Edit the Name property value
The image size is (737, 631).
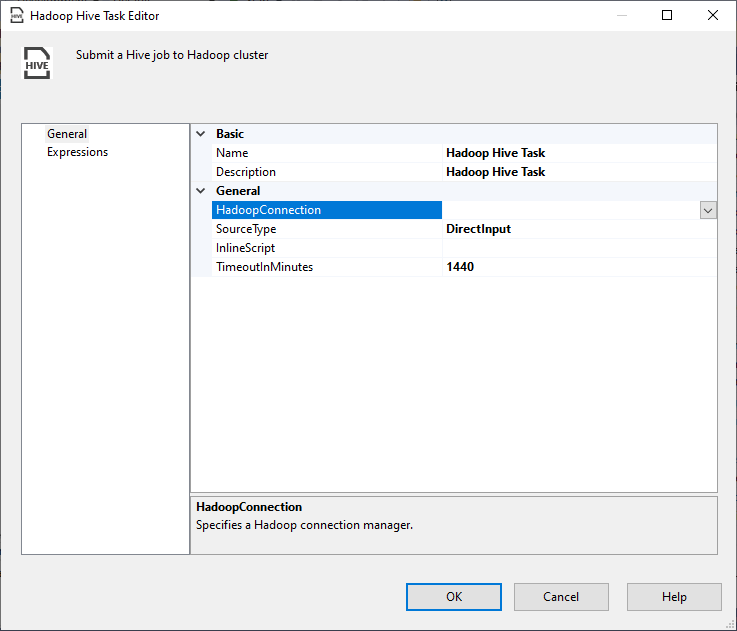click(579, 153)
